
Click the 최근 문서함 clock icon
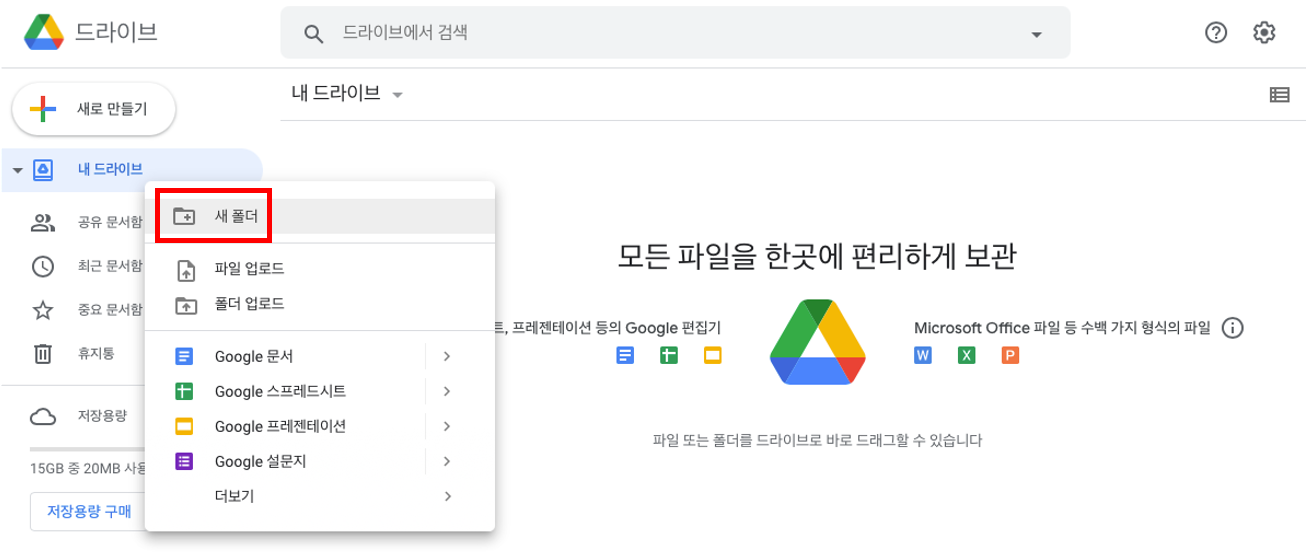(43, 266)
